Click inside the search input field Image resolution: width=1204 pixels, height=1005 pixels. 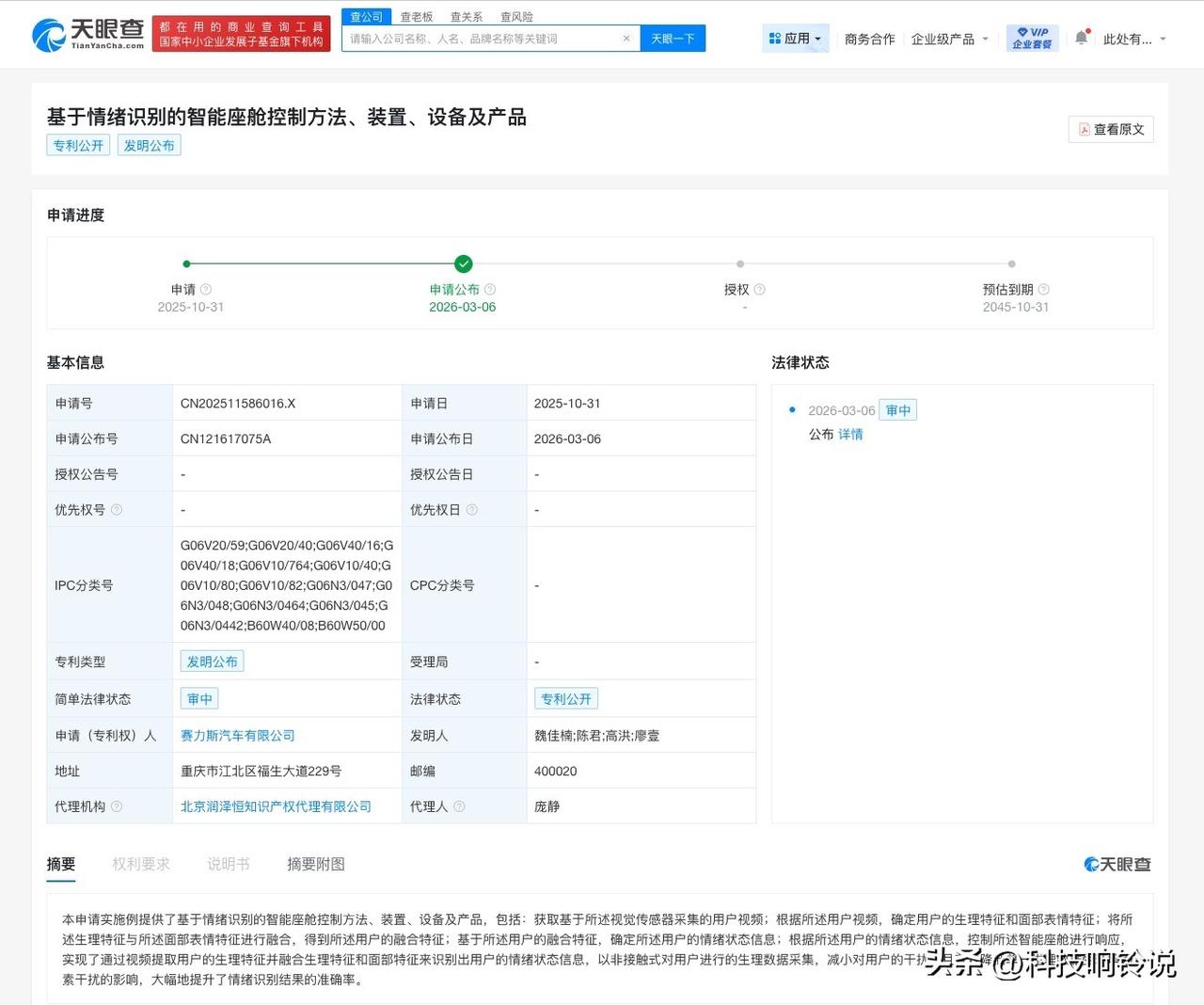click(470, 39)
